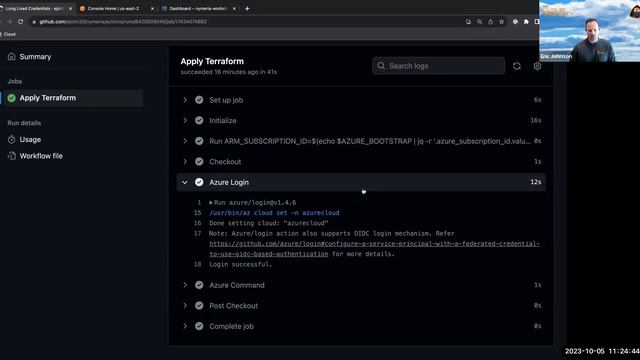
Task: Click the share icon in address bar
Action: (490, 22)
